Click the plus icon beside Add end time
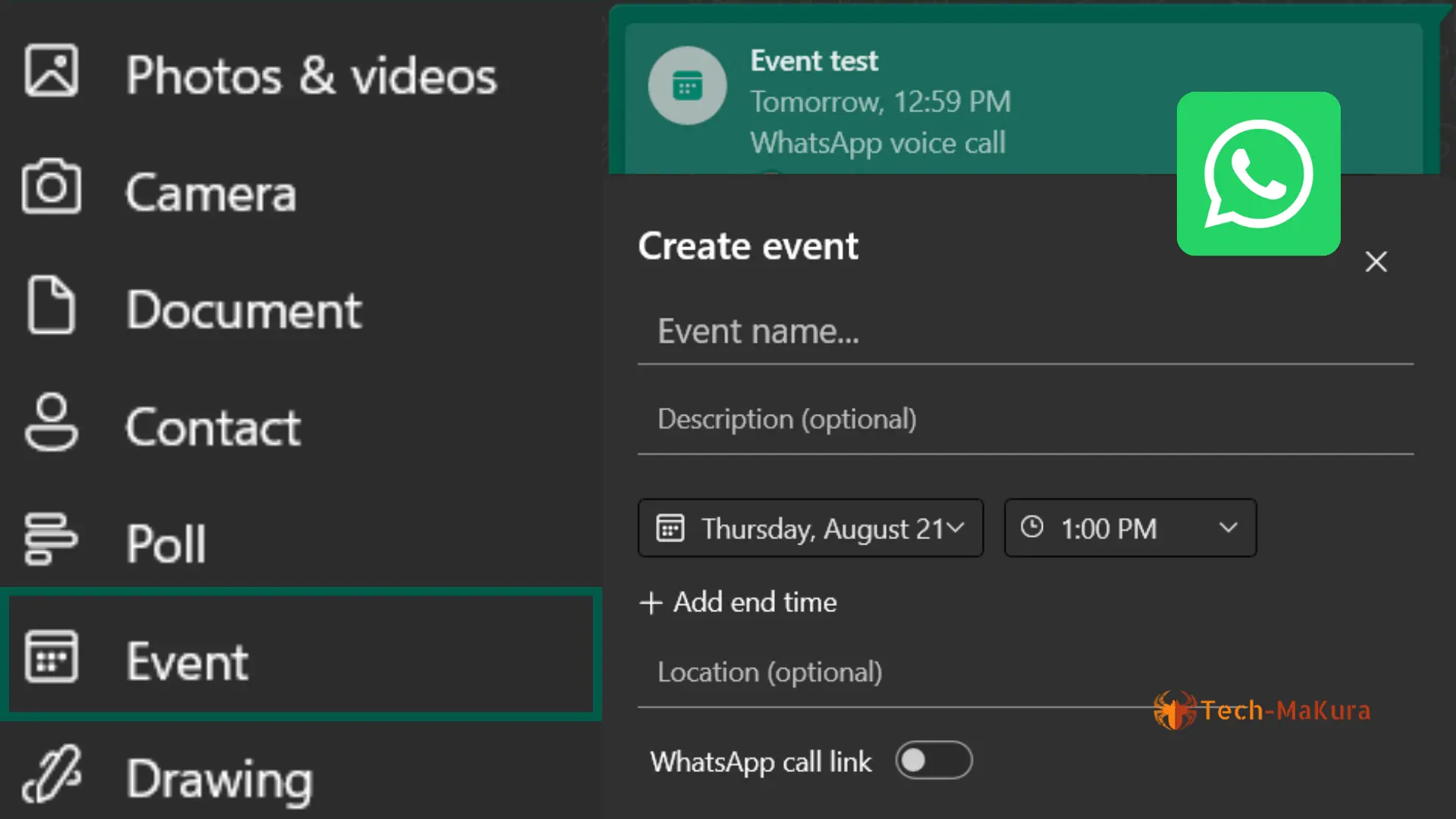Screen dimensions: 1456x819 point(651,603)
